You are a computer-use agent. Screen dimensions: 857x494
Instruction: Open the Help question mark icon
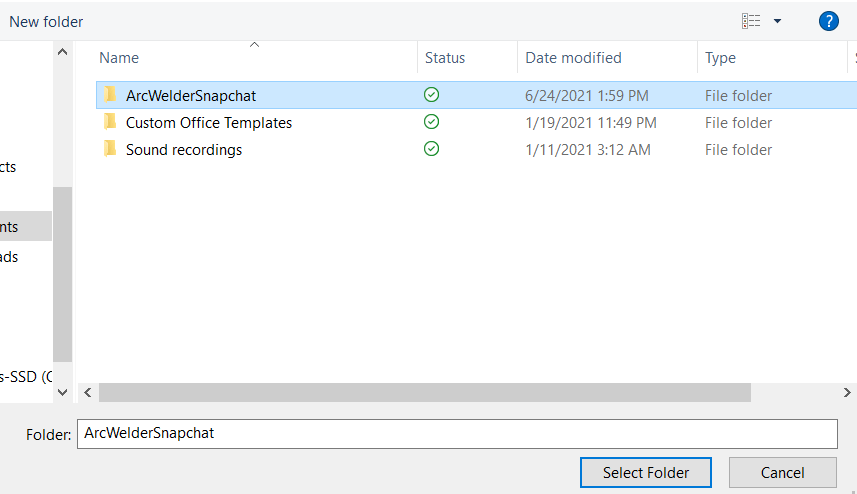tap(828, 21)
